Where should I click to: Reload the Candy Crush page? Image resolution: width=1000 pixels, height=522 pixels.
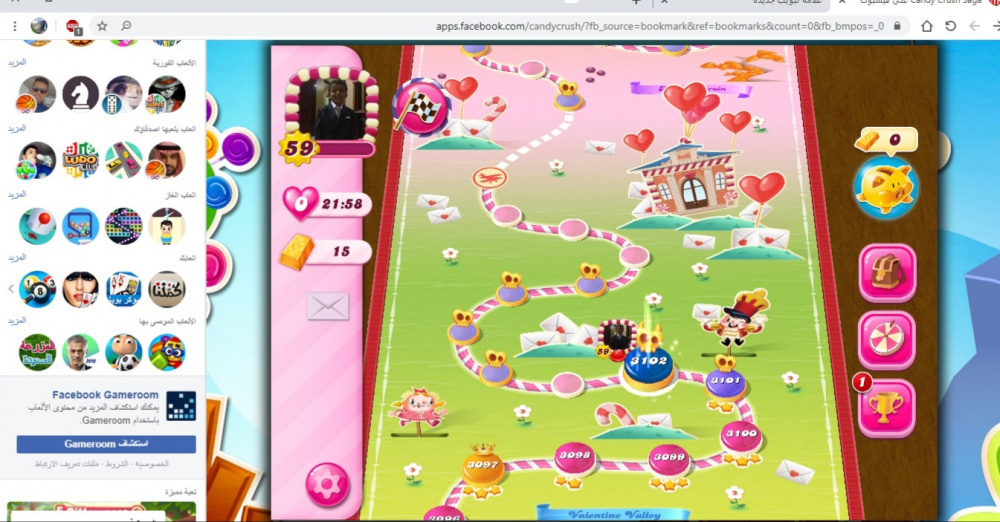(950, 26)
